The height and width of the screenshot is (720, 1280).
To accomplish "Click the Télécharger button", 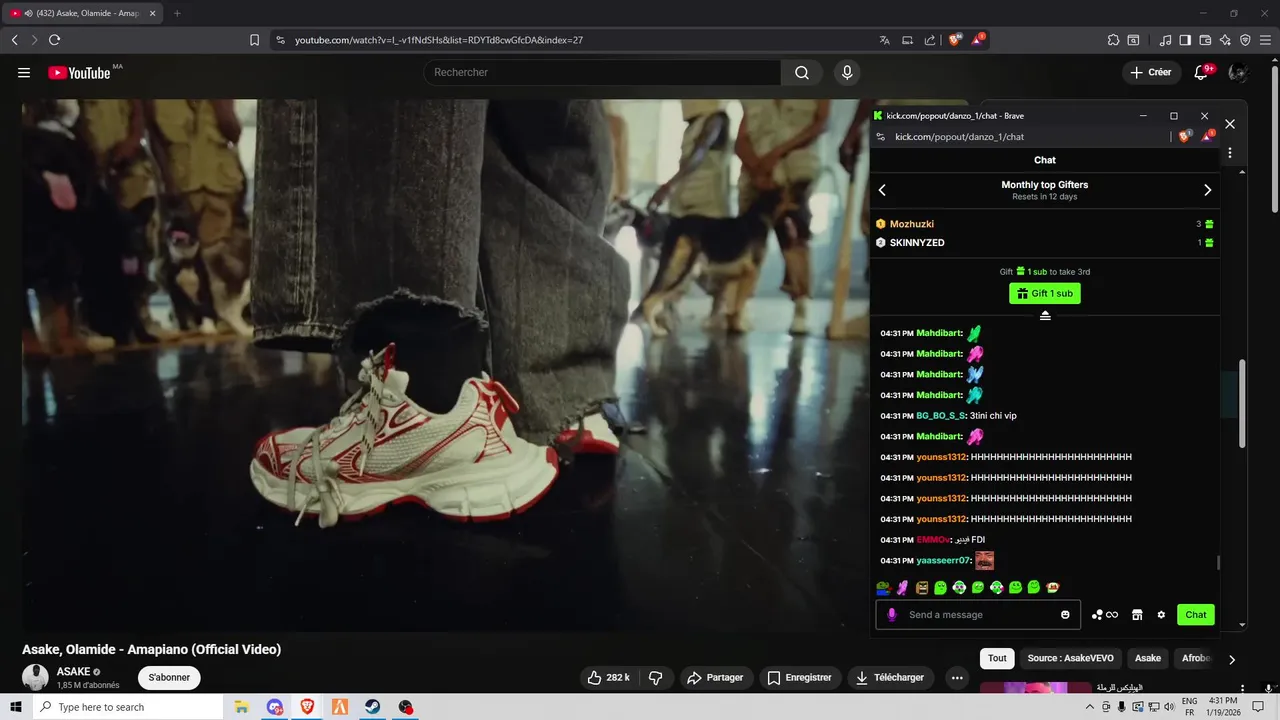I will click(x=889, y=677).
